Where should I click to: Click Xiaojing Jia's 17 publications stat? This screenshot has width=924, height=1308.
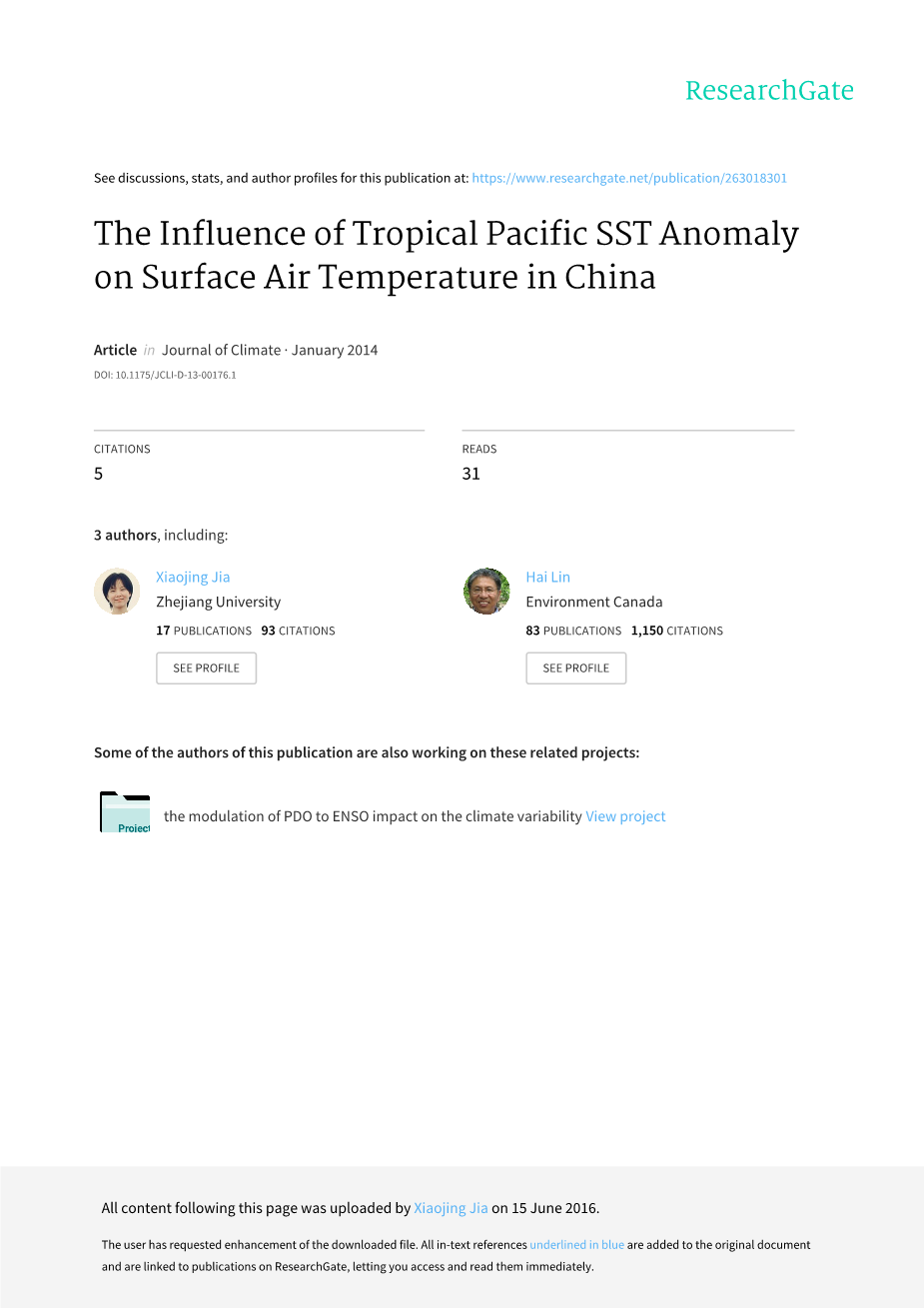[x=204, y=631]
